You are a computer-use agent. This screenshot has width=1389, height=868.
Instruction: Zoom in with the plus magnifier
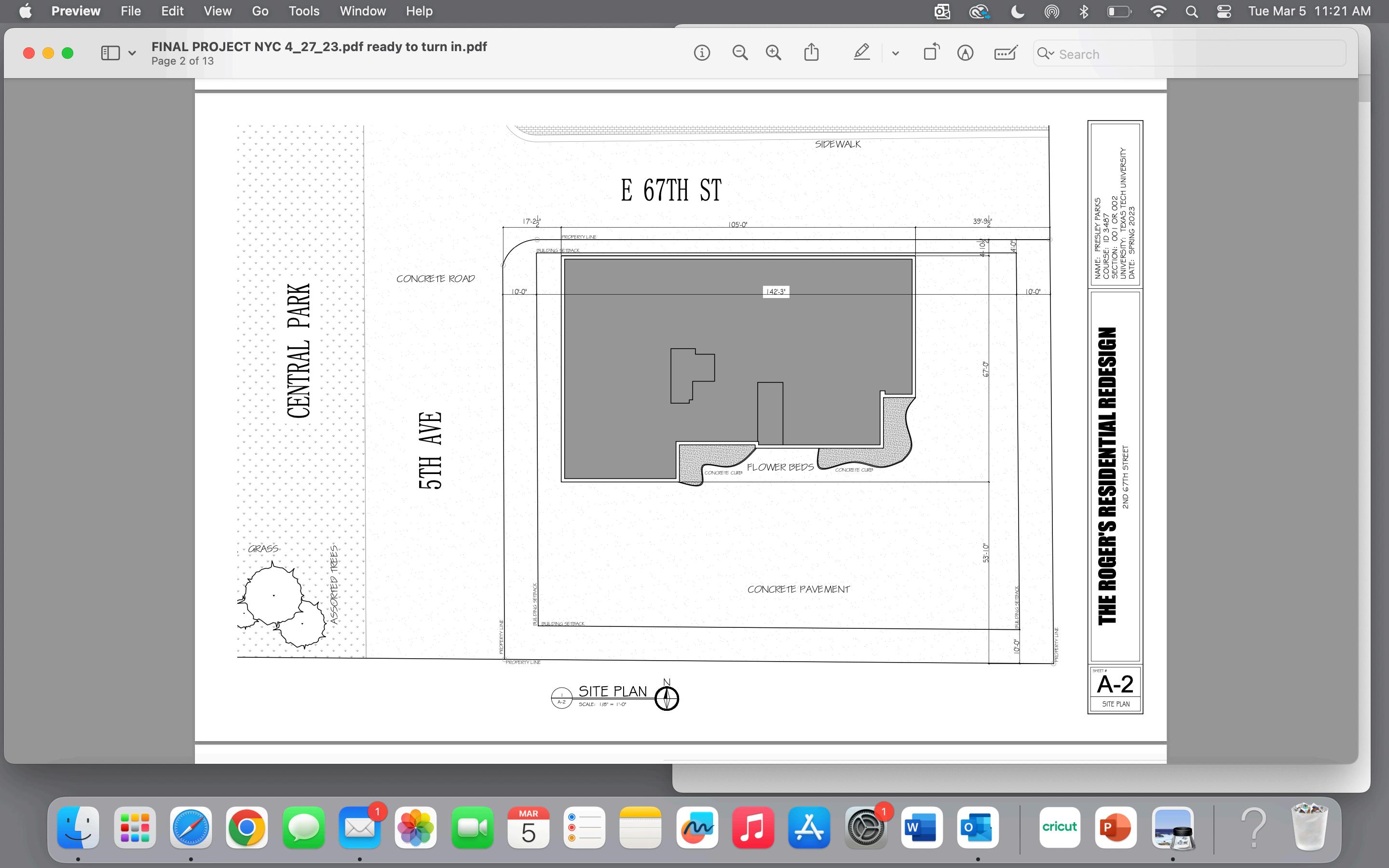coord(773,54)
